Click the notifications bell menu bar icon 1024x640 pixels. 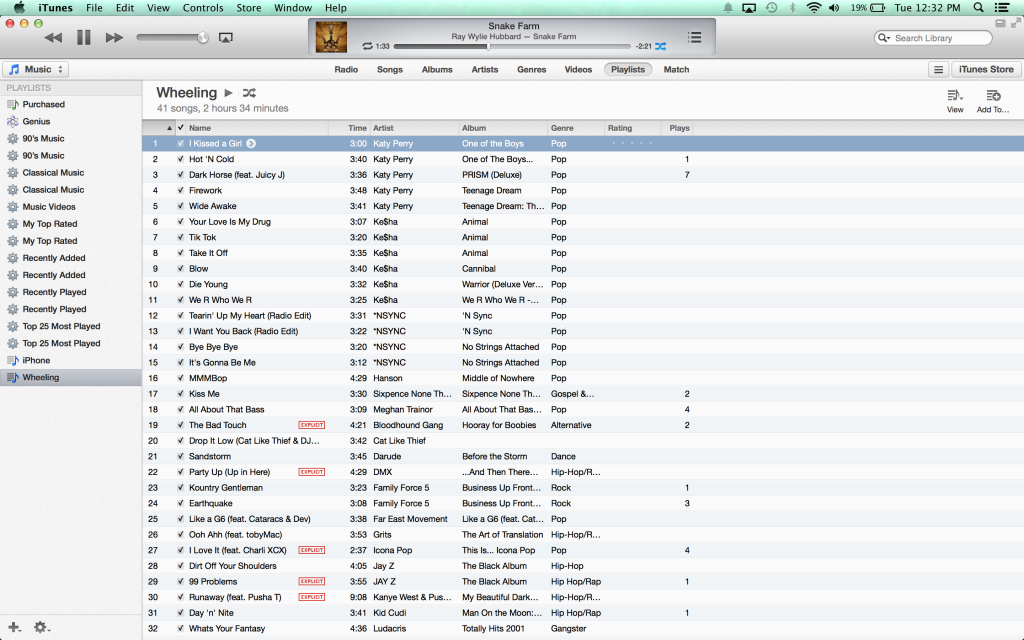coord(728,8)
